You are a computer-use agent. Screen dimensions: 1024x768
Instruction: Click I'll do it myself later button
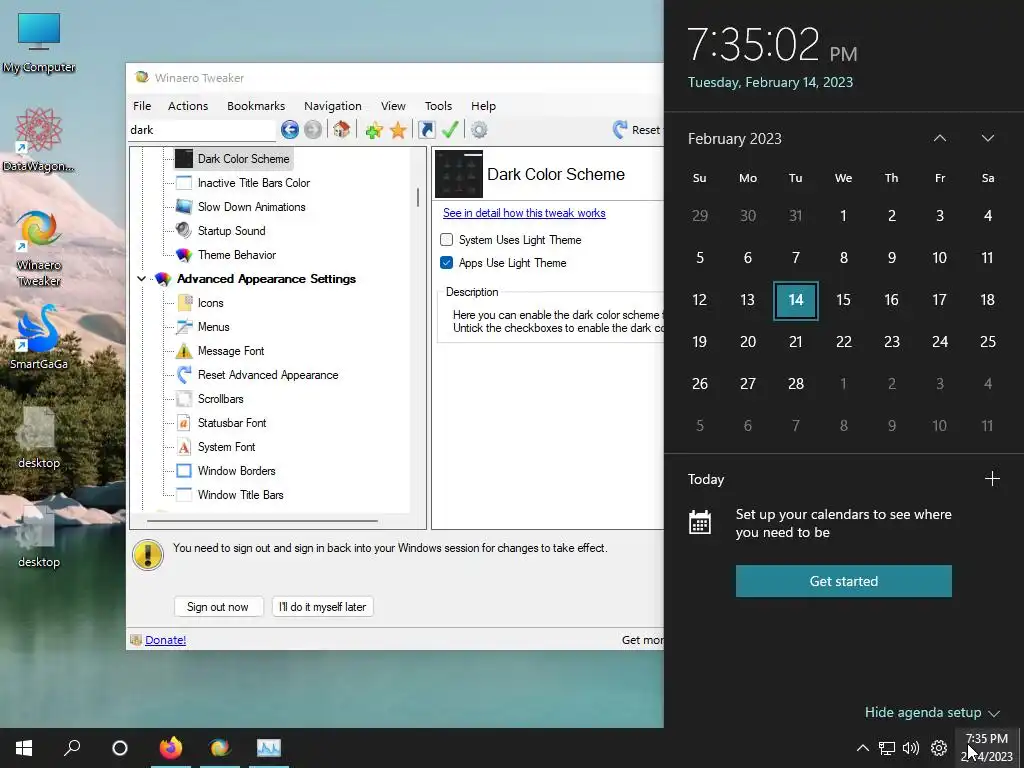tap(323, 607)
